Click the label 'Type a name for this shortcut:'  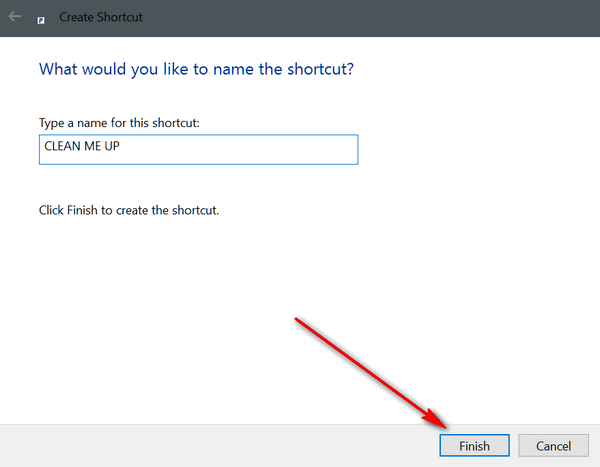point(119,123)
